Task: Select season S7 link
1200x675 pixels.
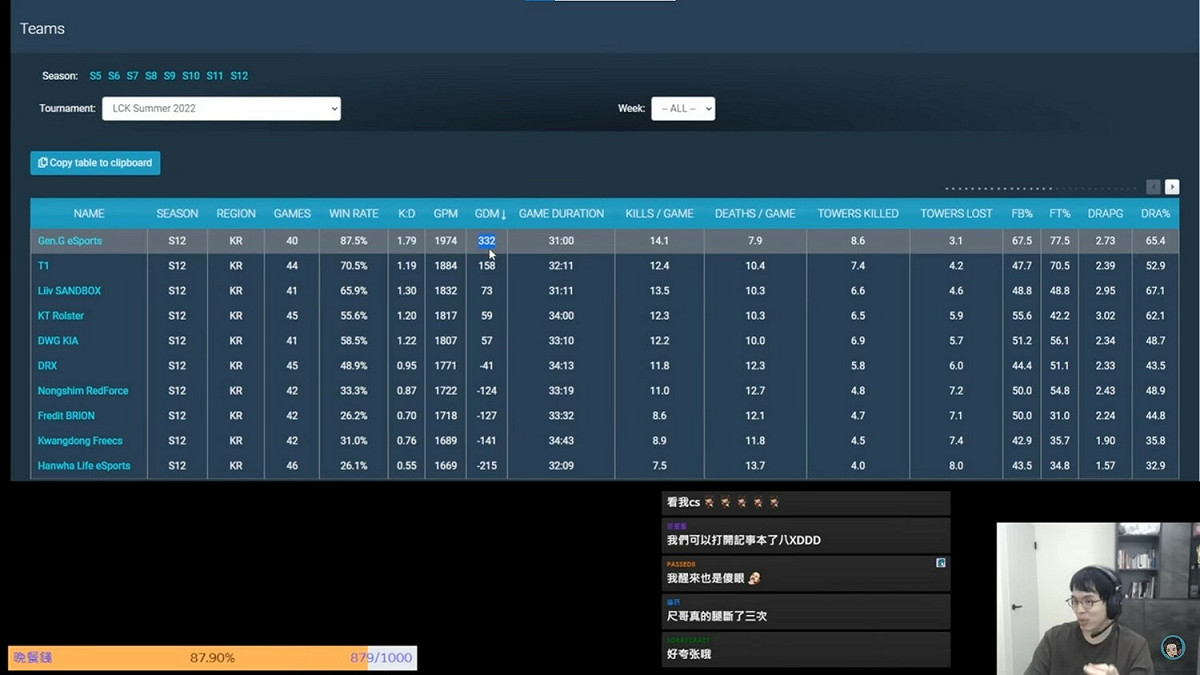Action: pos(132,76)
